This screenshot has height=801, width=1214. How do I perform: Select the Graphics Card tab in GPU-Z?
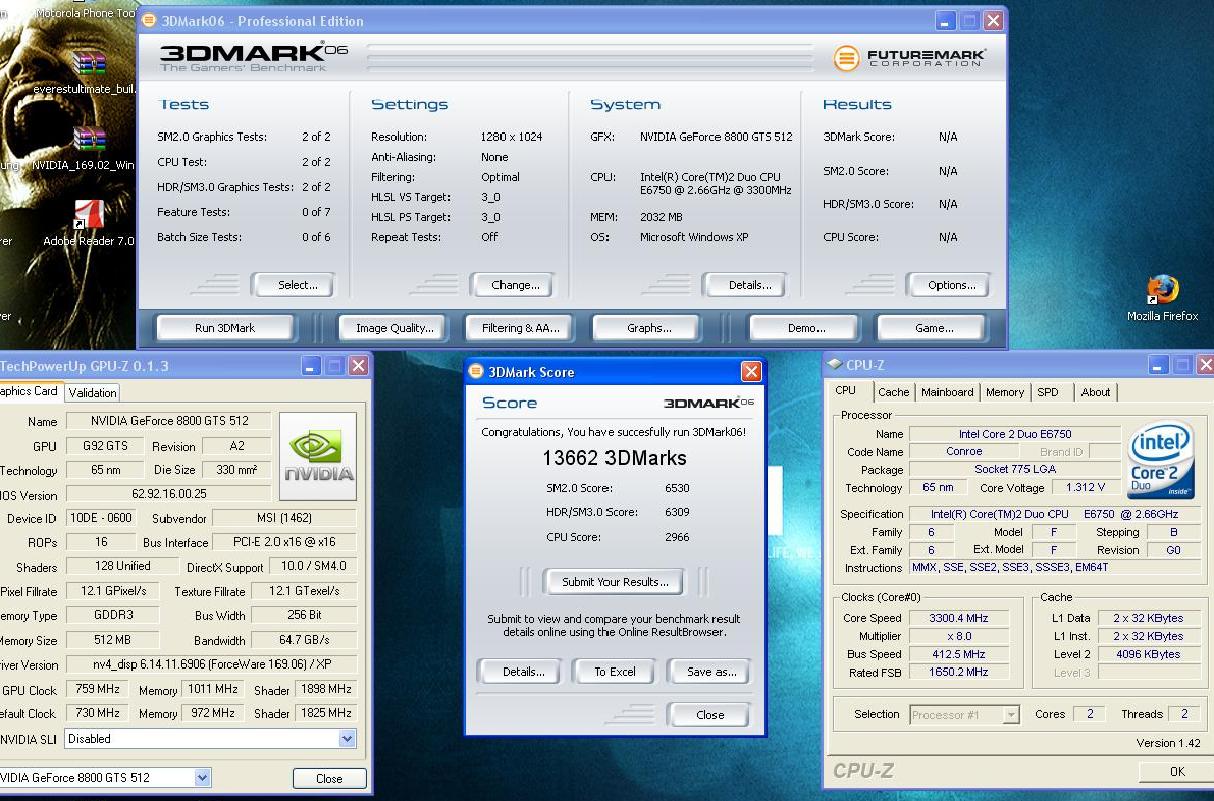click(x=30, y=391)
